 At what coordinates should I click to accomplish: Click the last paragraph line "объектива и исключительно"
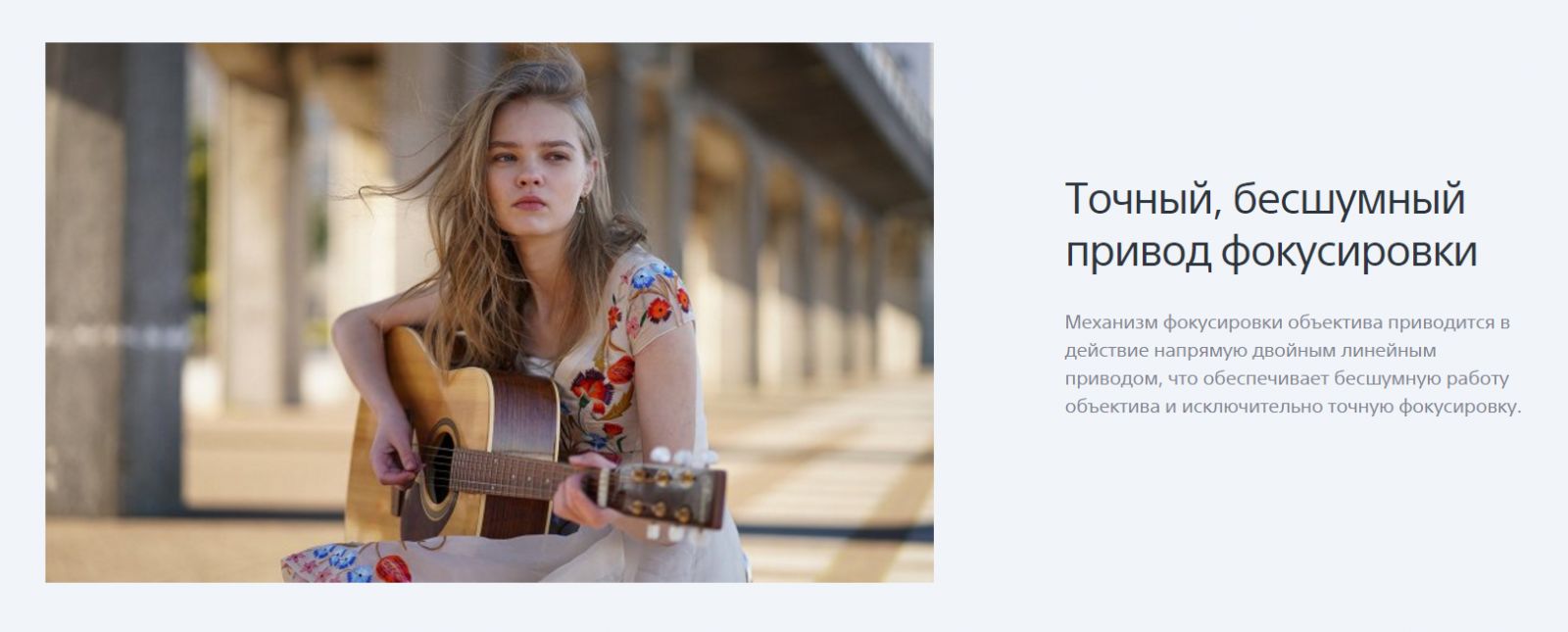point(1293,407)
